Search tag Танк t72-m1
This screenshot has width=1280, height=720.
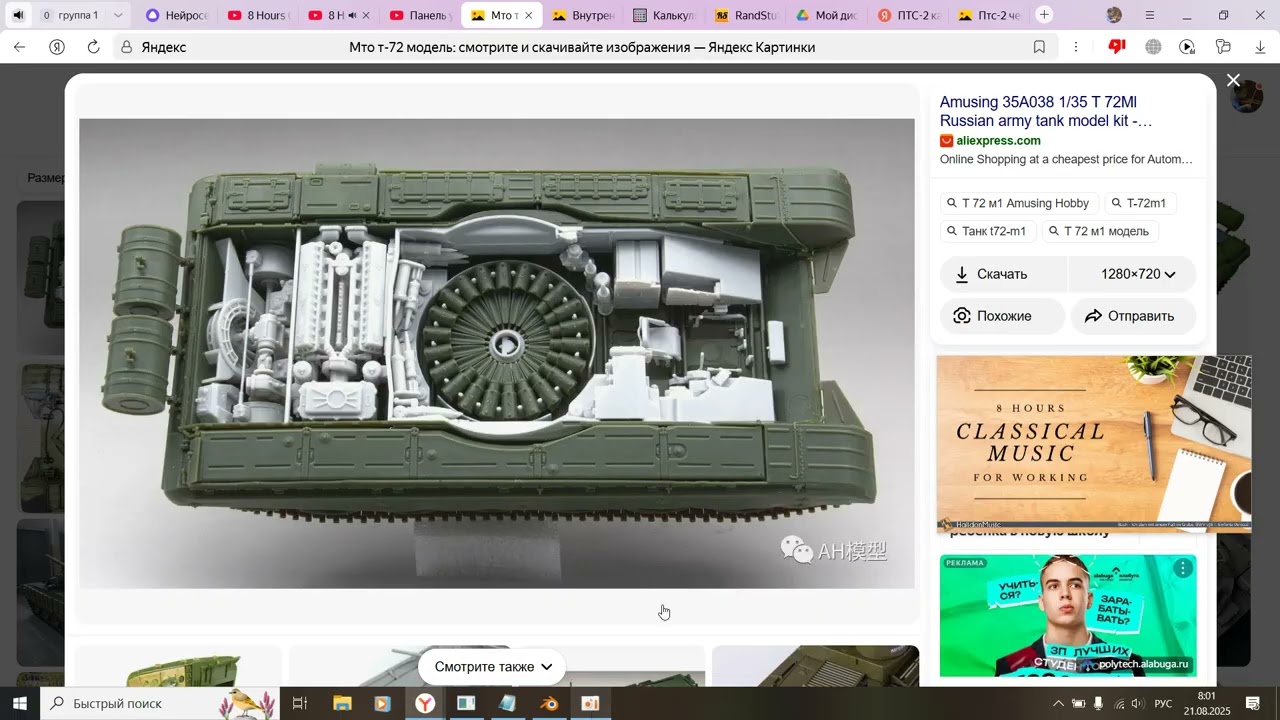click(989, 231)
